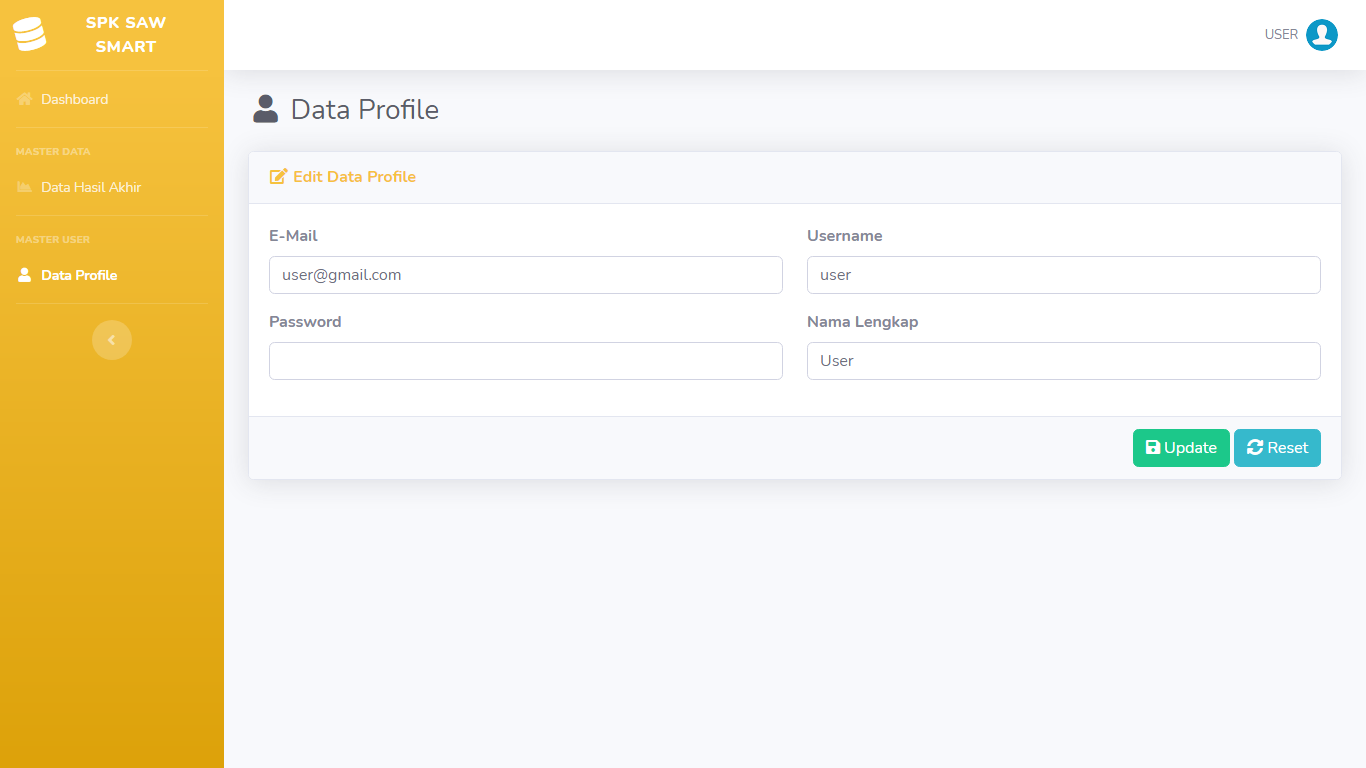Click the Username field label
This screenshot has height=768, width=1366.
[x=845, y=236]
